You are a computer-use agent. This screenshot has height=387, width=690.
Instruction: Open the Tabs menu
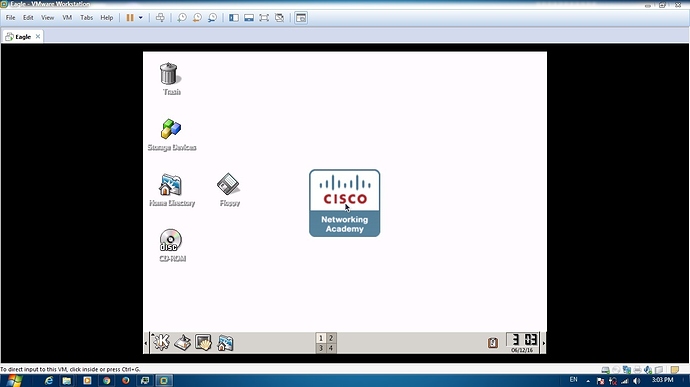pos(86,18)
